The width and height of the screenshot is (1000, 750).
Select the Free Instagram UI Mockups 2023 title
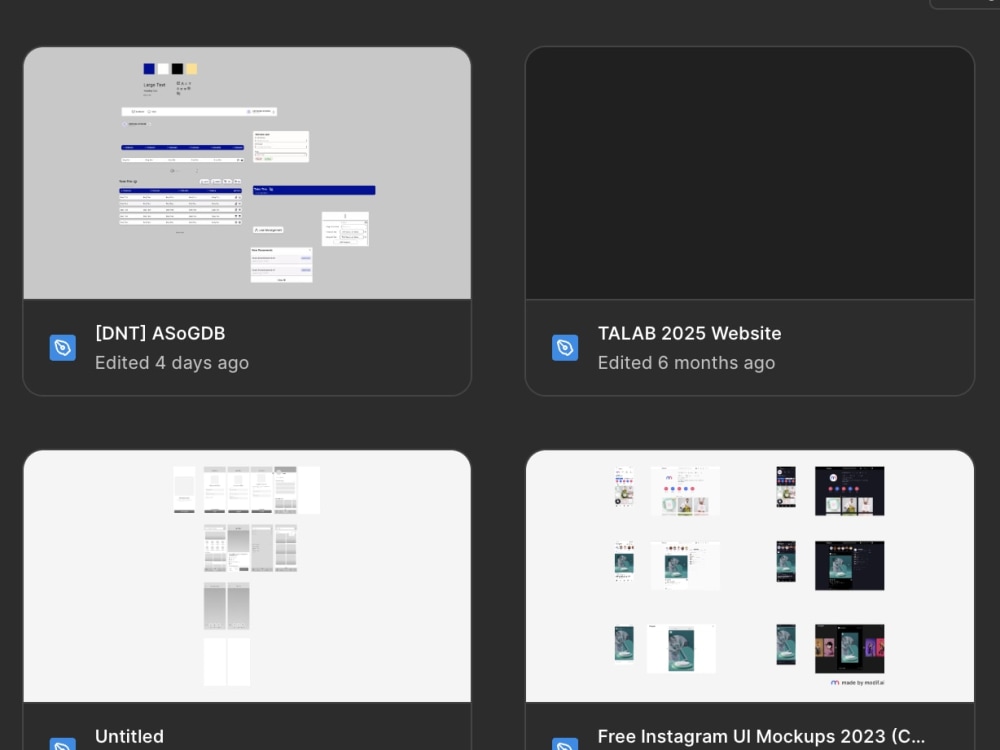pos(761,737)
